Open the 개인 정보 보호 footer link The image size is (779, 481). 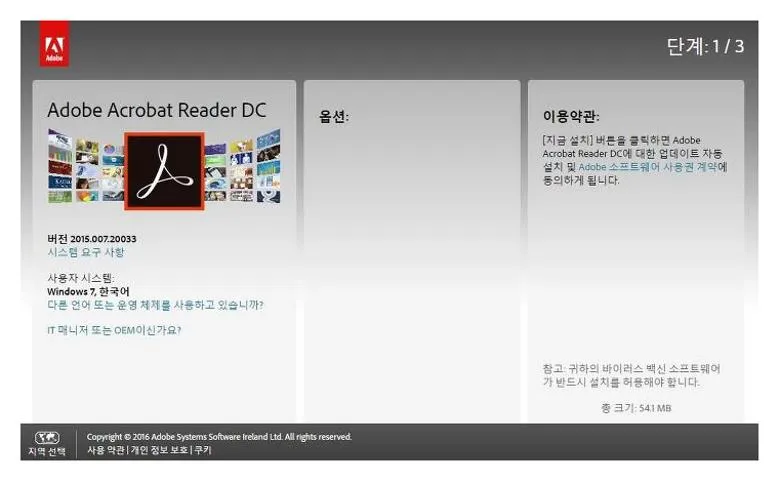159,450
